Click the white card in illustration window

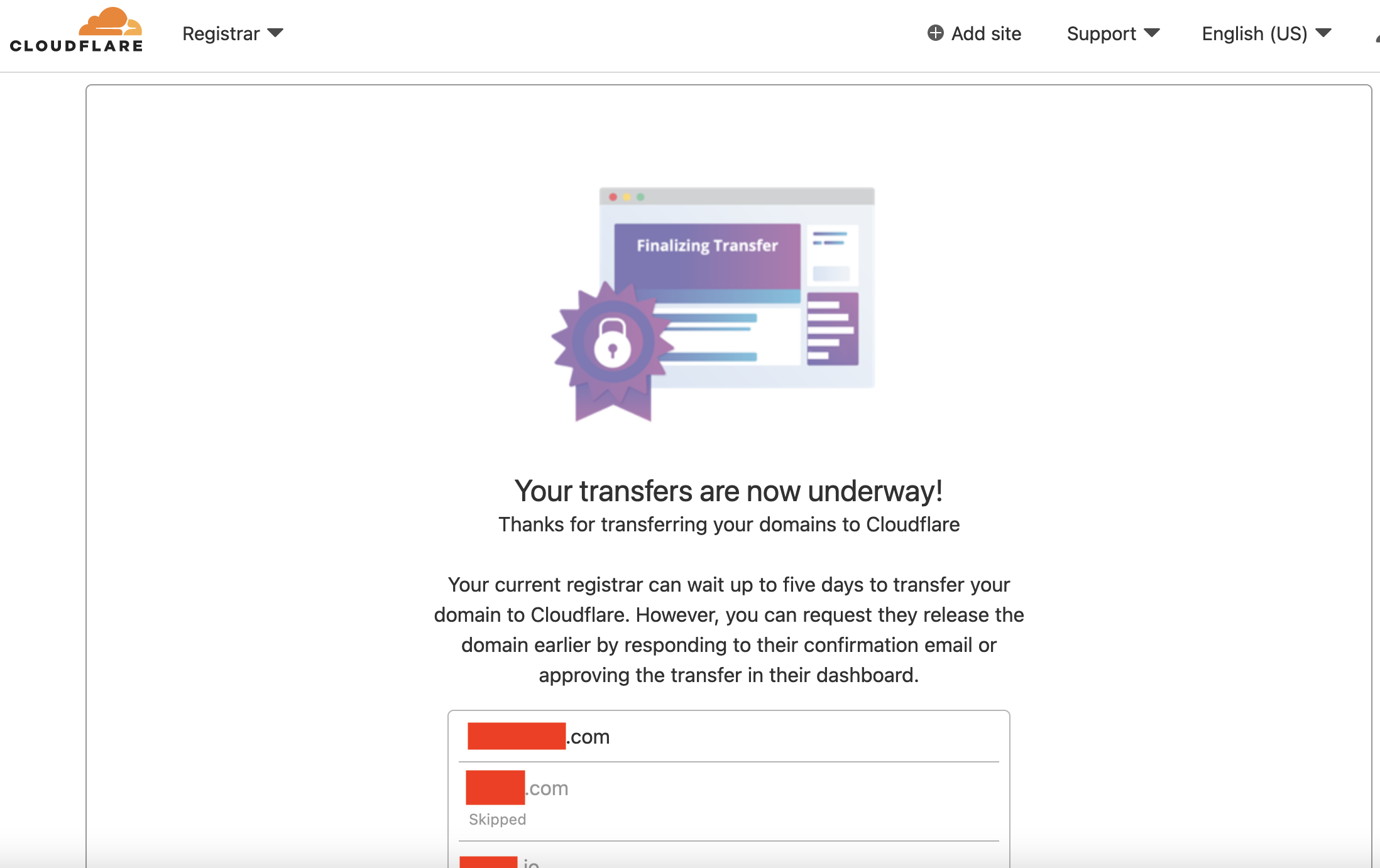(x=833, y=254)
